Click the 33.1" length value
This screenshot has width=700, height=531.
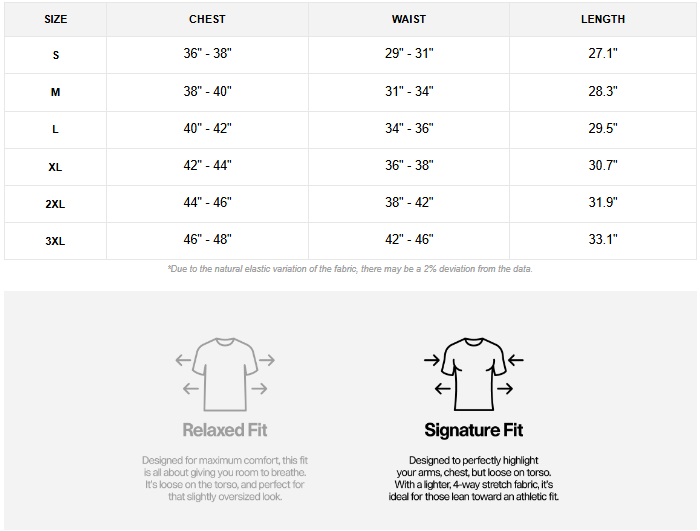coord(603,239)
